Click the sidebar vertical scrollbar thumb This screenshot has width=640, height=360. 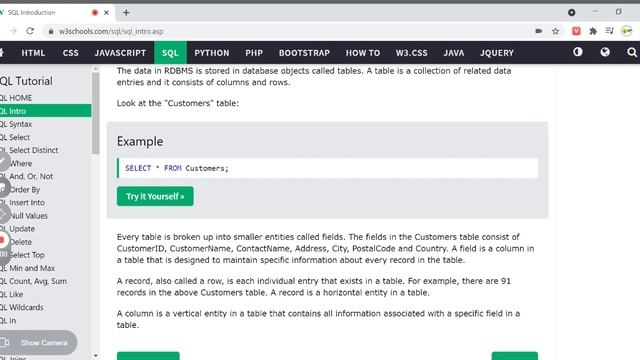point(96,113)
